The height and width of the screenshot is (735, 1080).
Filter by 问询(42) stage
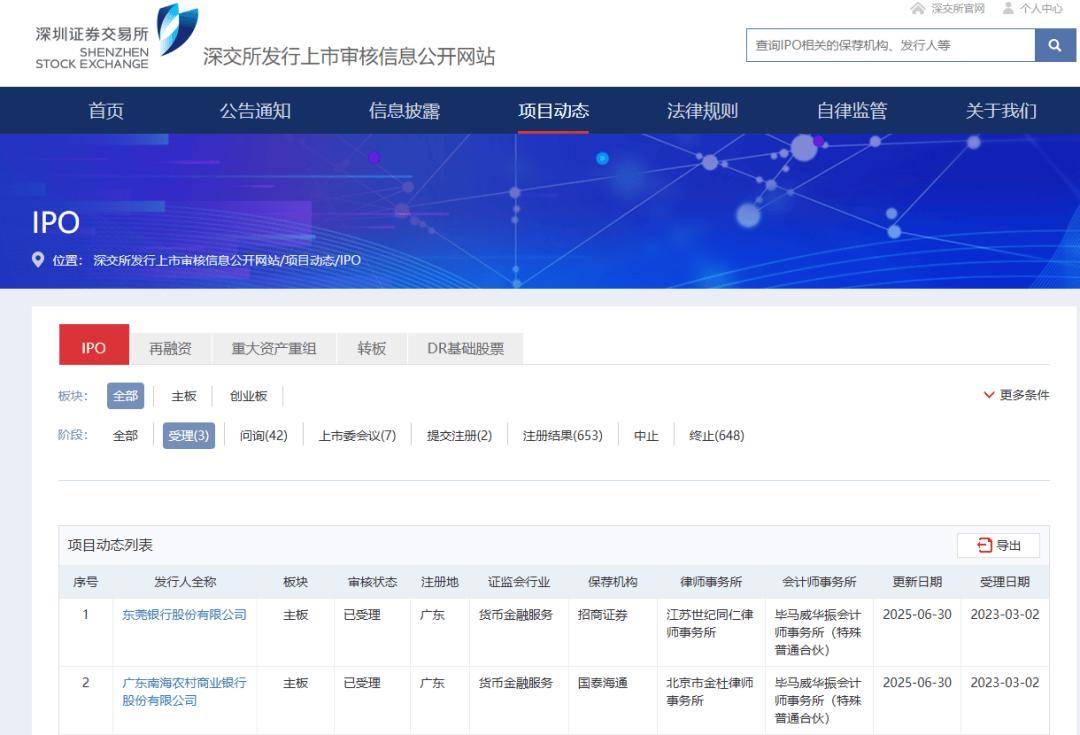click(x=263, y=436)
